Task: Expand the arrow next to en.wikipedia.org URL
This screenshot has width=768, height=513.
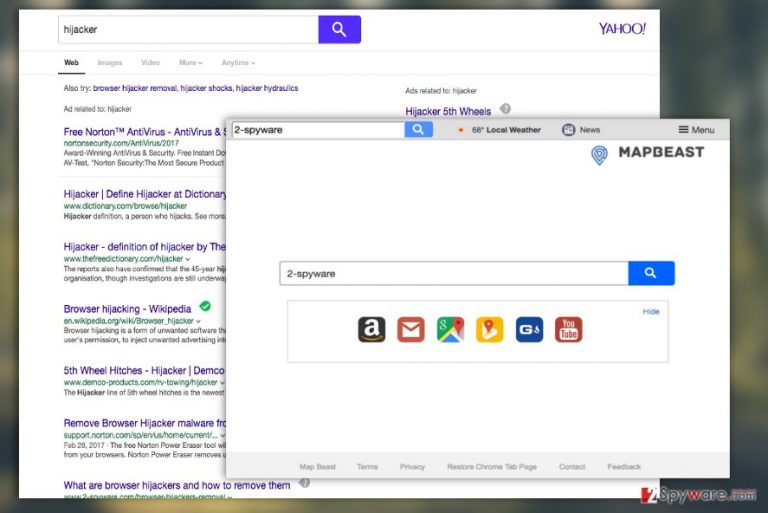Action: coord(198,321)
